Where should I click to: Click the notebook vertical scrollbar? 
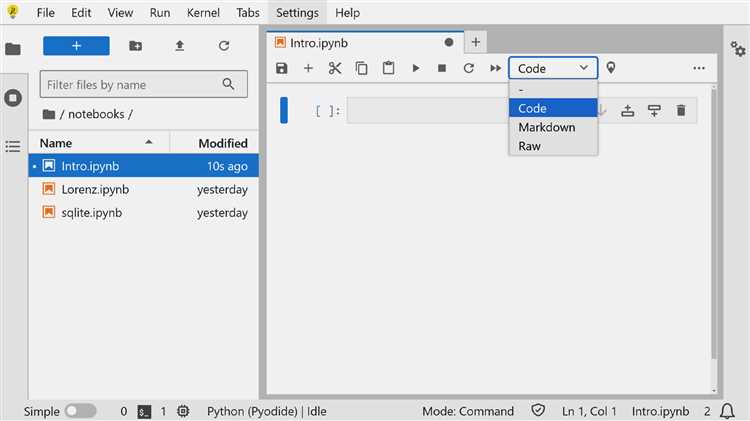714,222
